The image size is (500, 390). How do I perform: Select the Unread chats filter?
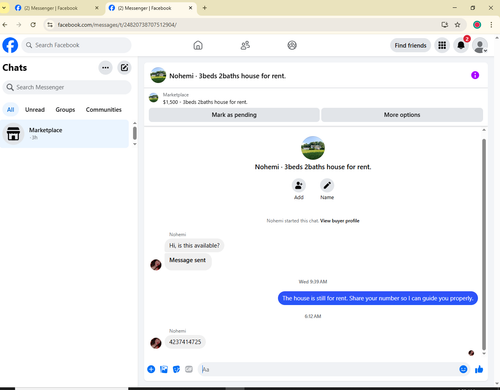pyautogui.click(x=35, y=110)
